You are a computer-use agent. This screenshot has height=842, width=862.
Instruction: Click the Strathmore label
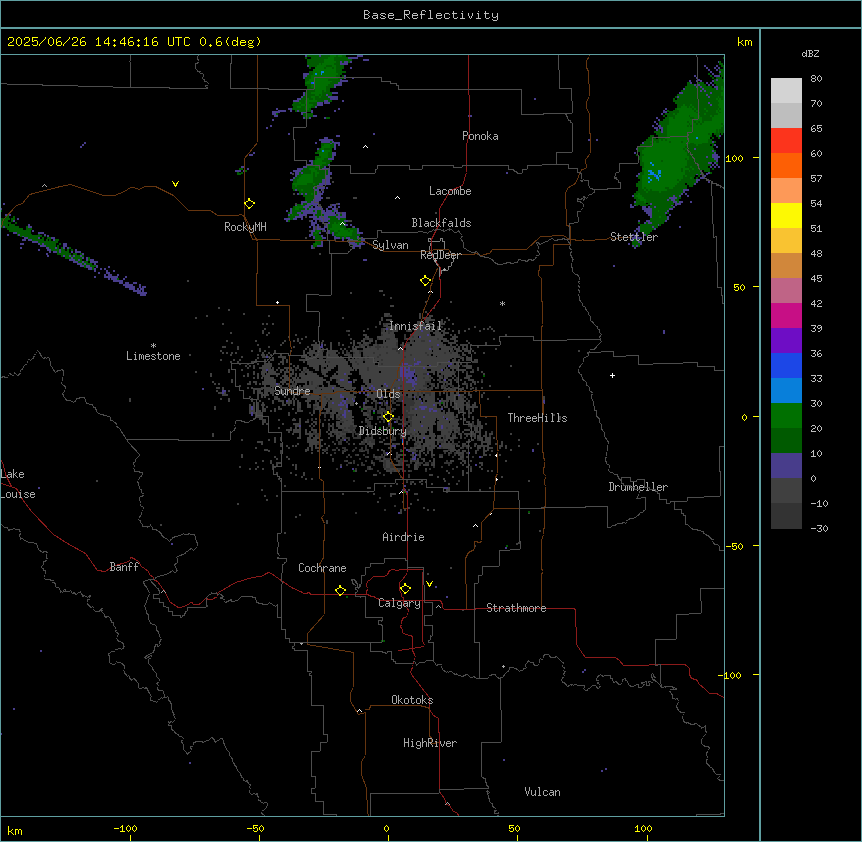[516, 608]
